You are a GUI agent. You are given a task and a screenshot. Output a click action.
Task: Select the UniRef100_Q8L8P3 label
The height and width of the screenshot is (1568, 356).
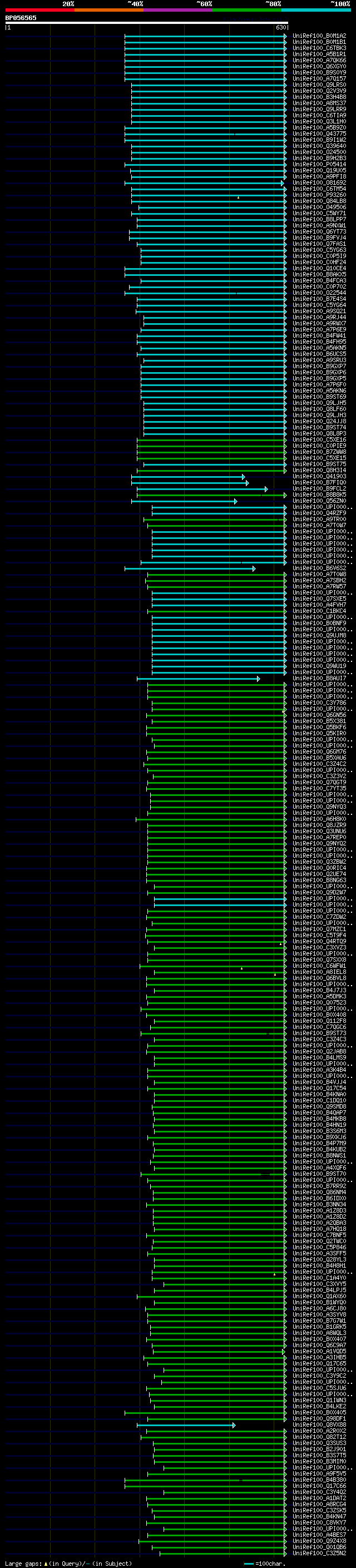319,434
